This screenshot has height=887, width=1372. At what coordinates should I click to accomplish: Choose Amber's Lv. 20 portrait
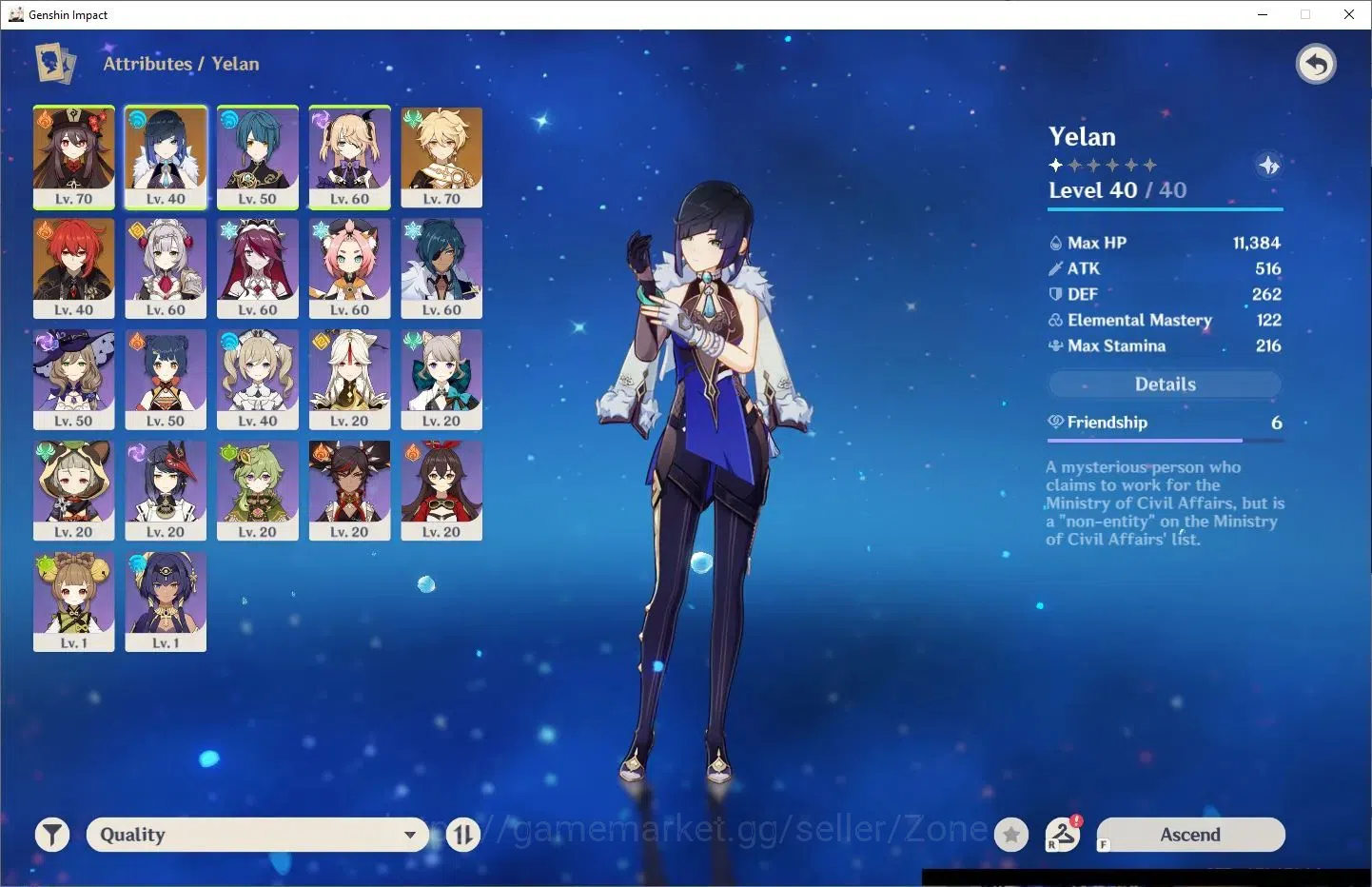pos(441,490)
